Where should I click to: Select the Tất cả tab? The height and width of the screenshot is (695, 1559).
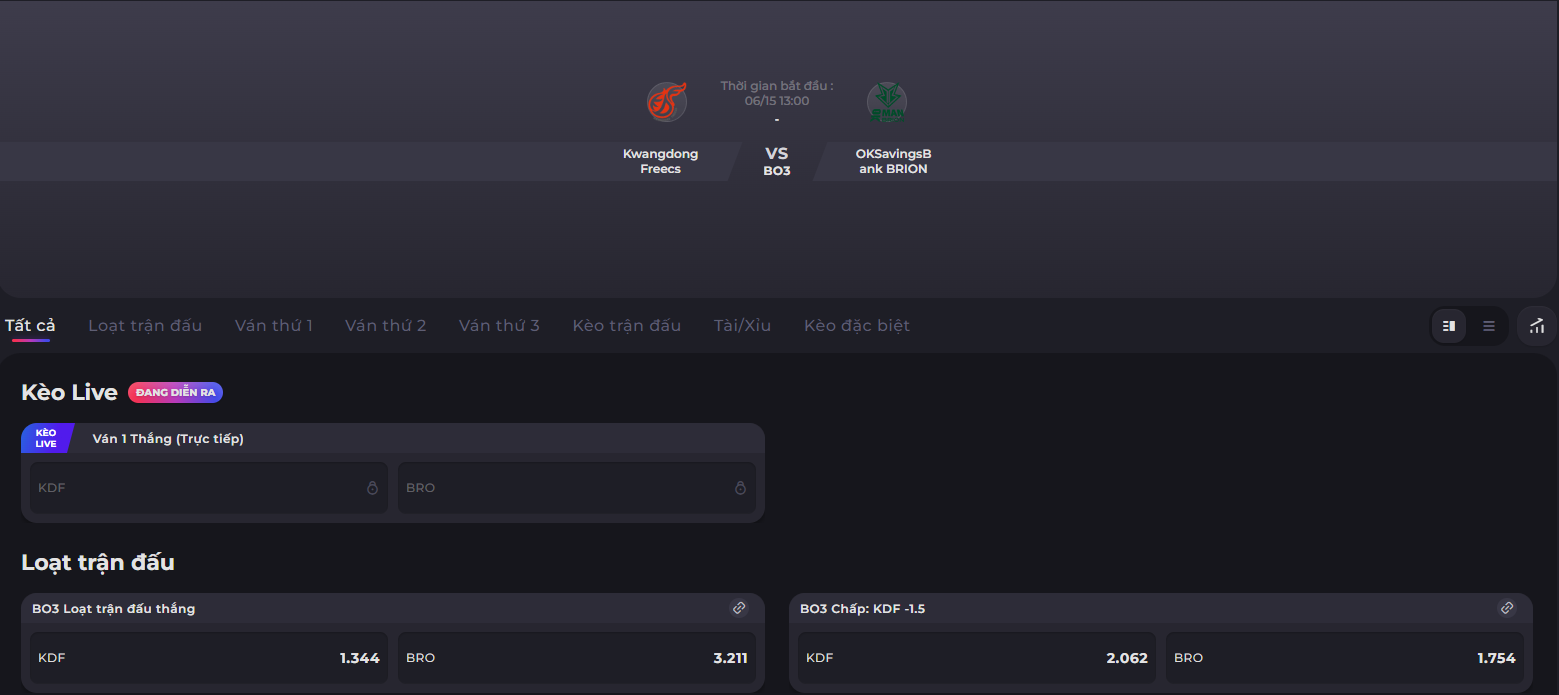point(30,326)
